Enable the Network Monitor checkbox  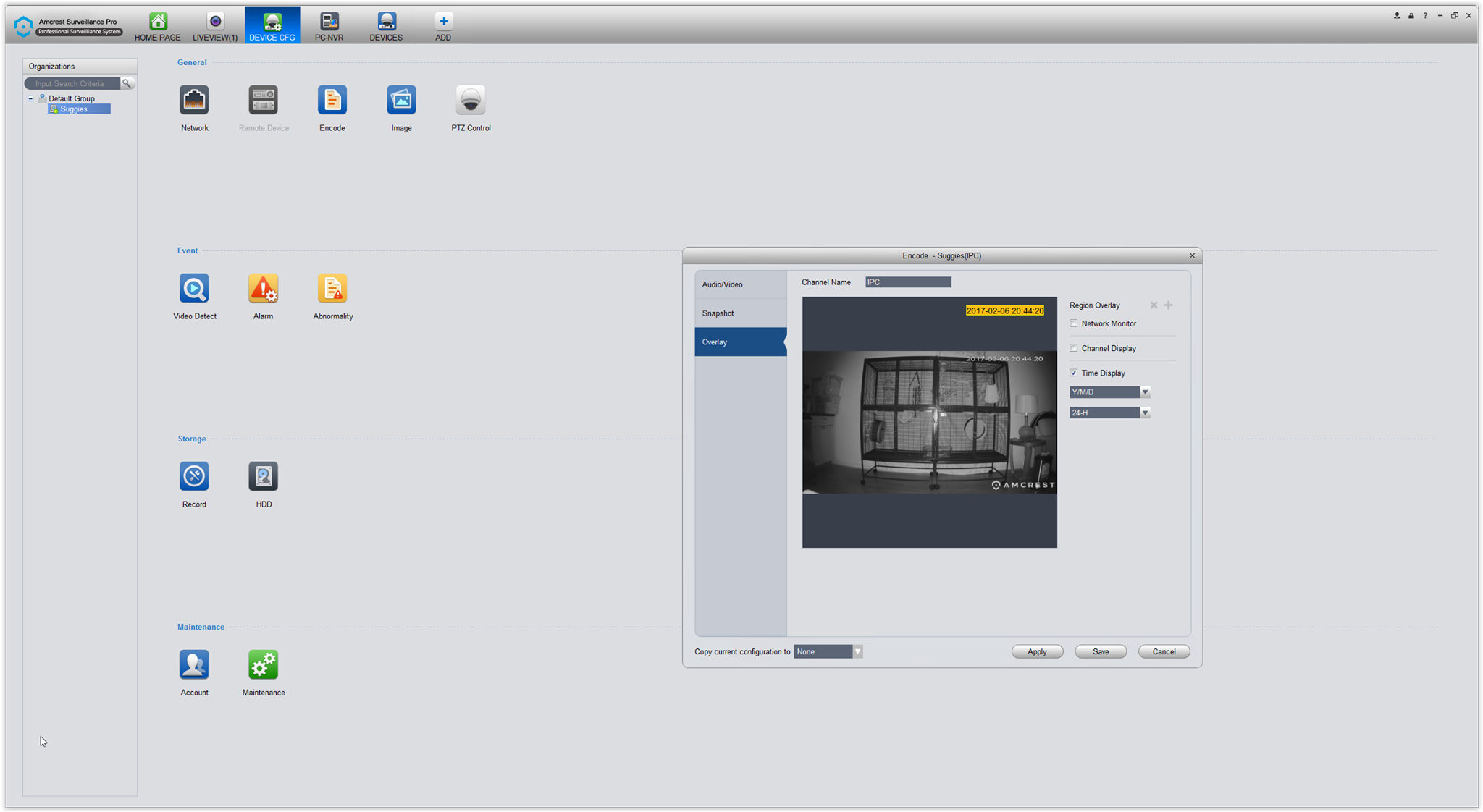[x=1074, y=323]
